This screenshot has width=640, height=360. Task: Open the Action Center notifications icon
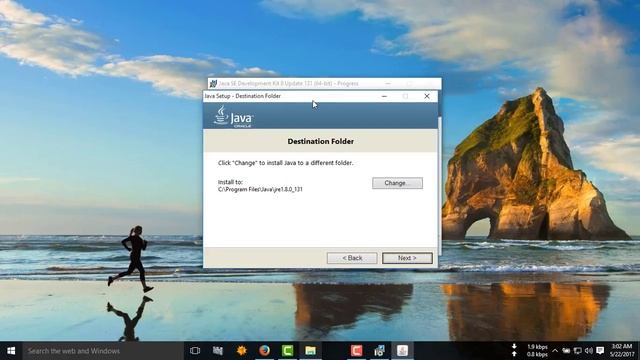(x=600, y=351)
